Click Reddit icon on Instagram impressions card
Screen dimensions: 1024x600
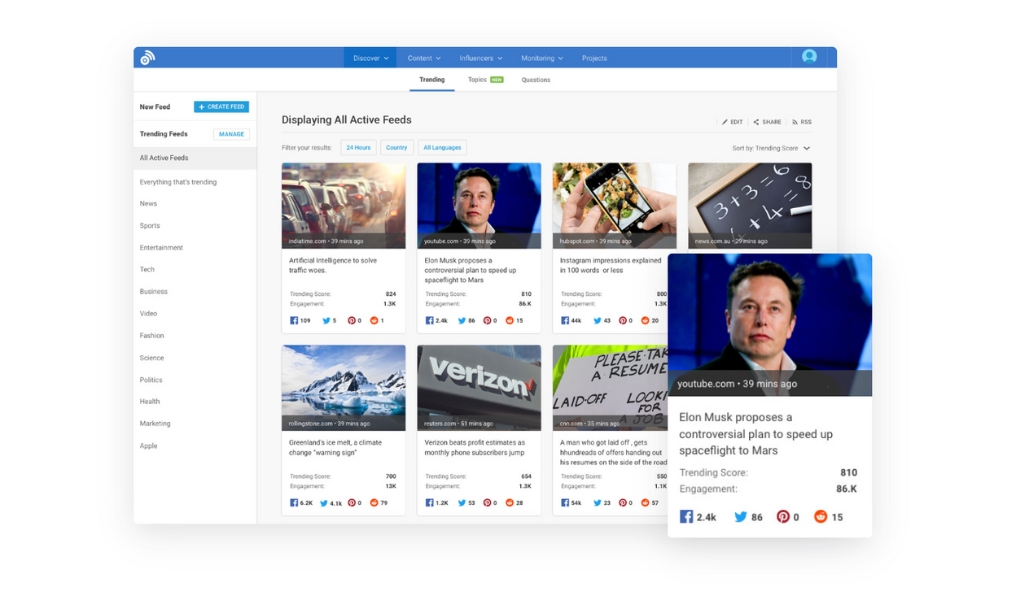645,321
